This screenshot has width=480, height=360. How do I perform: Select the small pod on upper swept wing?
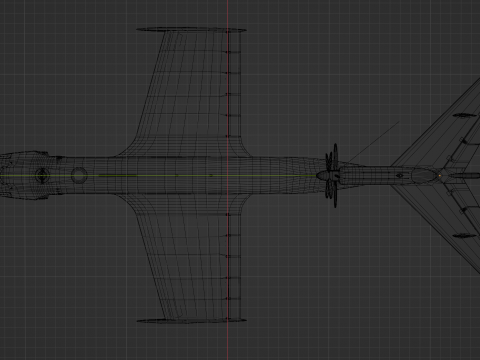click(464, 115)
